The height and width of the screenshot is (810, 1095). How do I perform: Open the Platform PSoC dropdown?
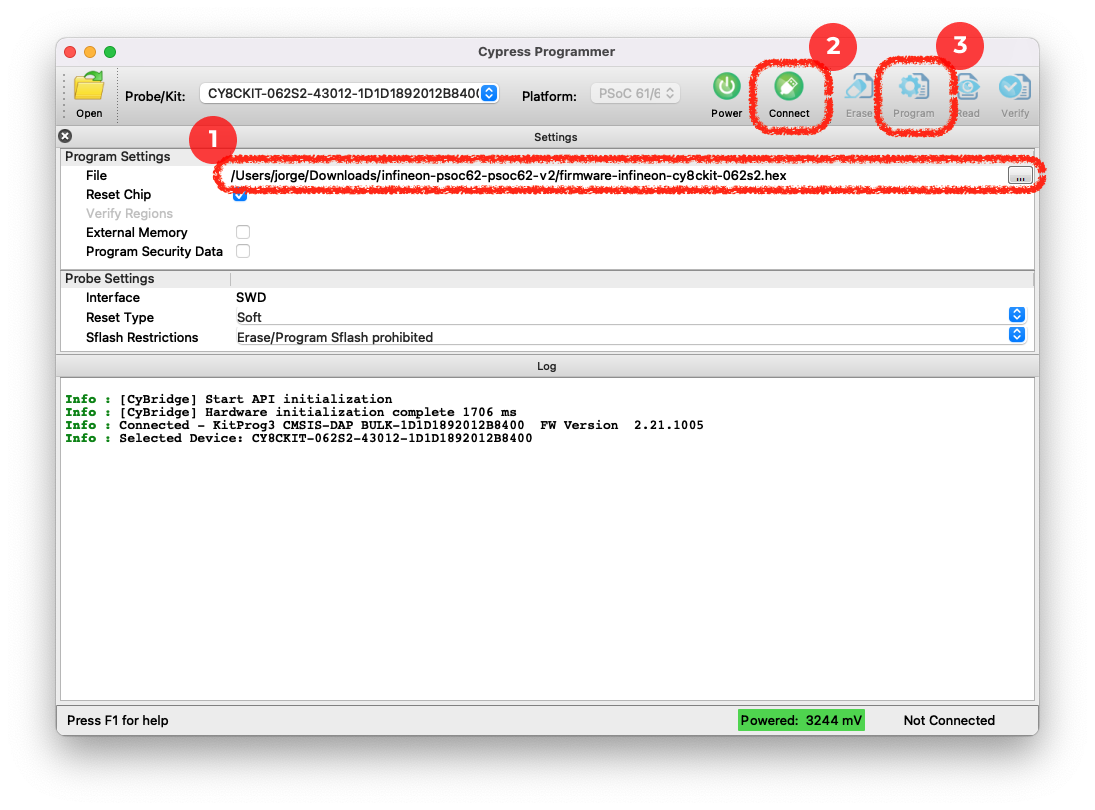[x=635, y=94]
